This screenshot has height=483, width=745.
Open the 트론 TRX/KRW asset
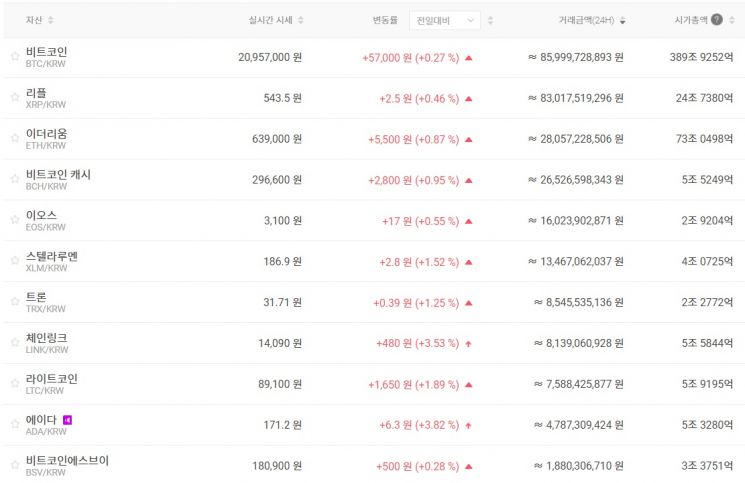pyautogui.click(x=46, y=302)
